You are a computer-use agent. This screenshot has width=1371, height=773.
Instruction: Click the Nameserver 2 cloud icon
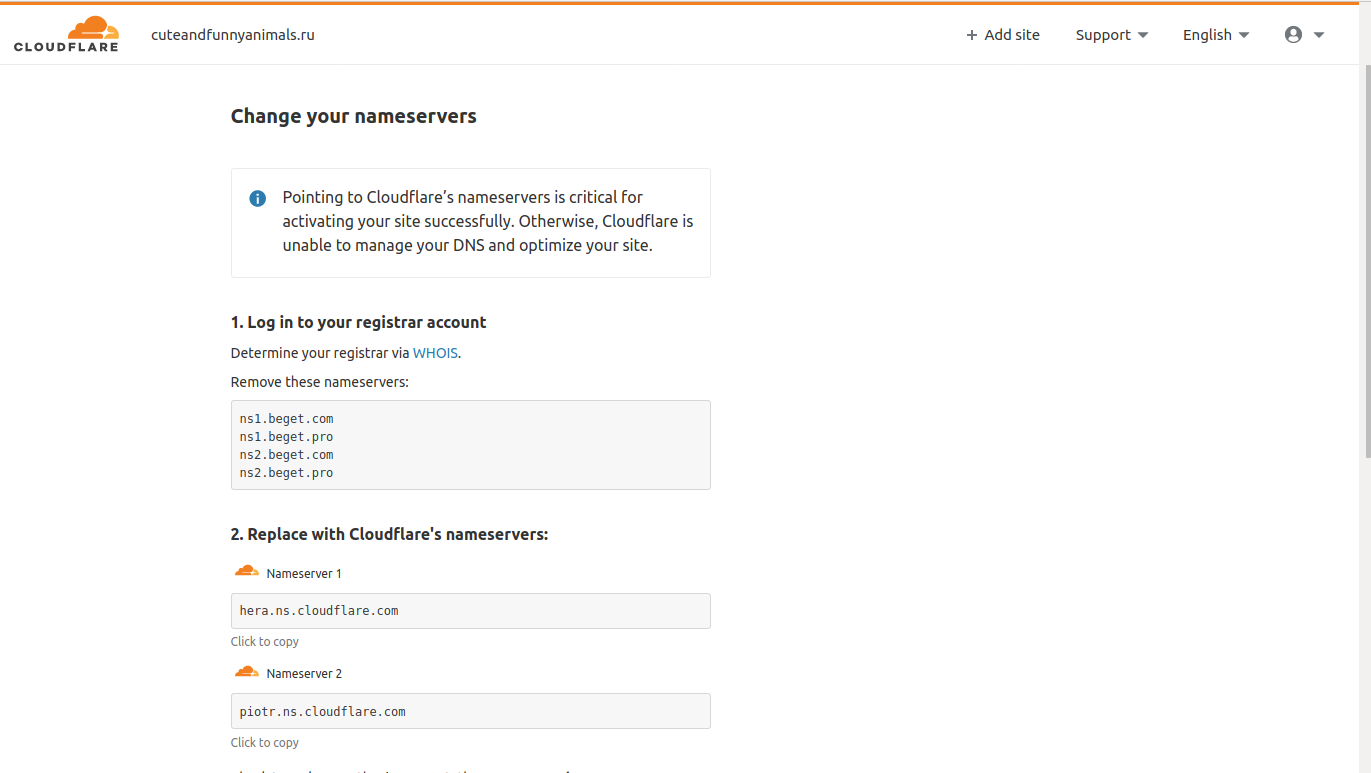pyautogui.click(x=246, y=672)
